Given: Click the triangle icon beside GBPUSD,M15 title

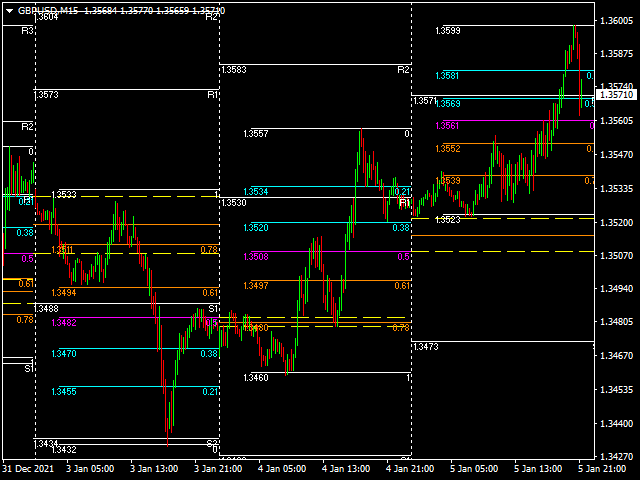Looking at the screenshot, I should [9, 10].
